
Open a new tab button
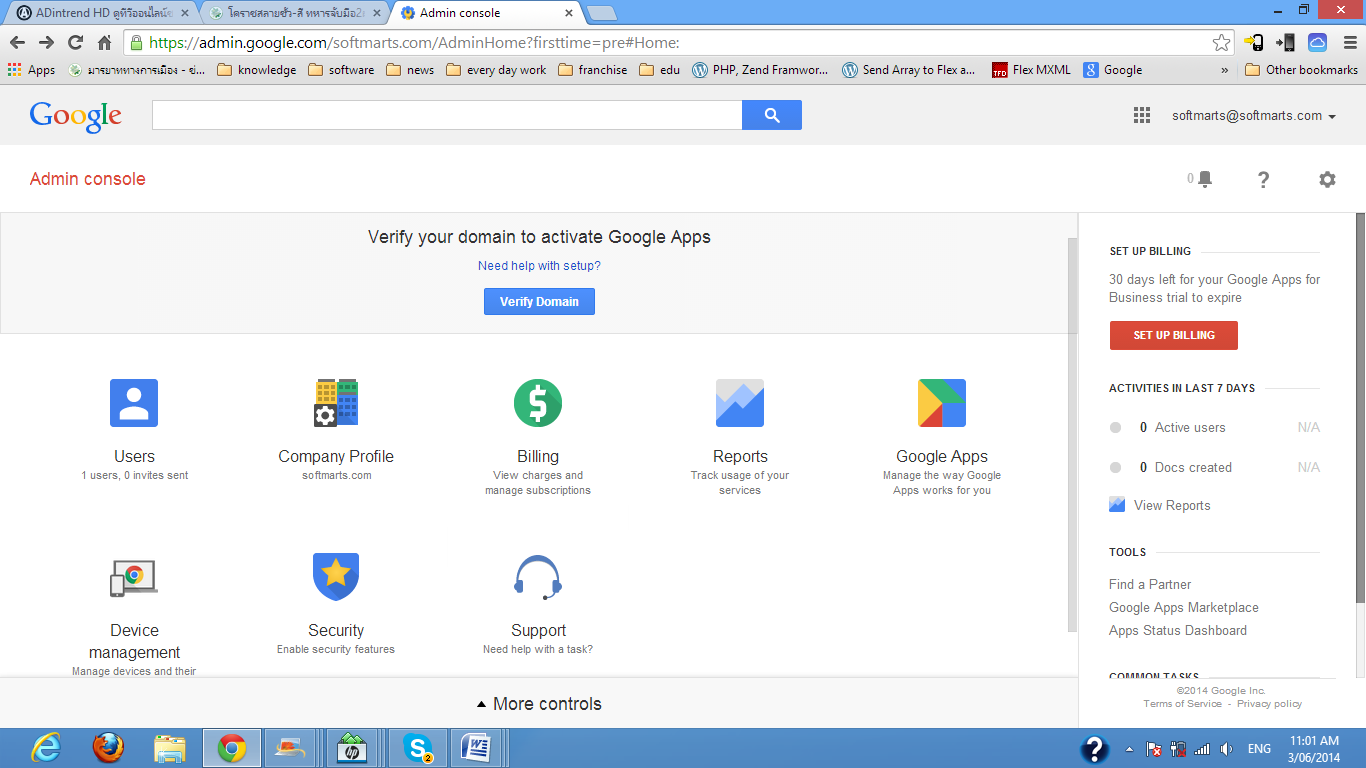click(601, 13)
